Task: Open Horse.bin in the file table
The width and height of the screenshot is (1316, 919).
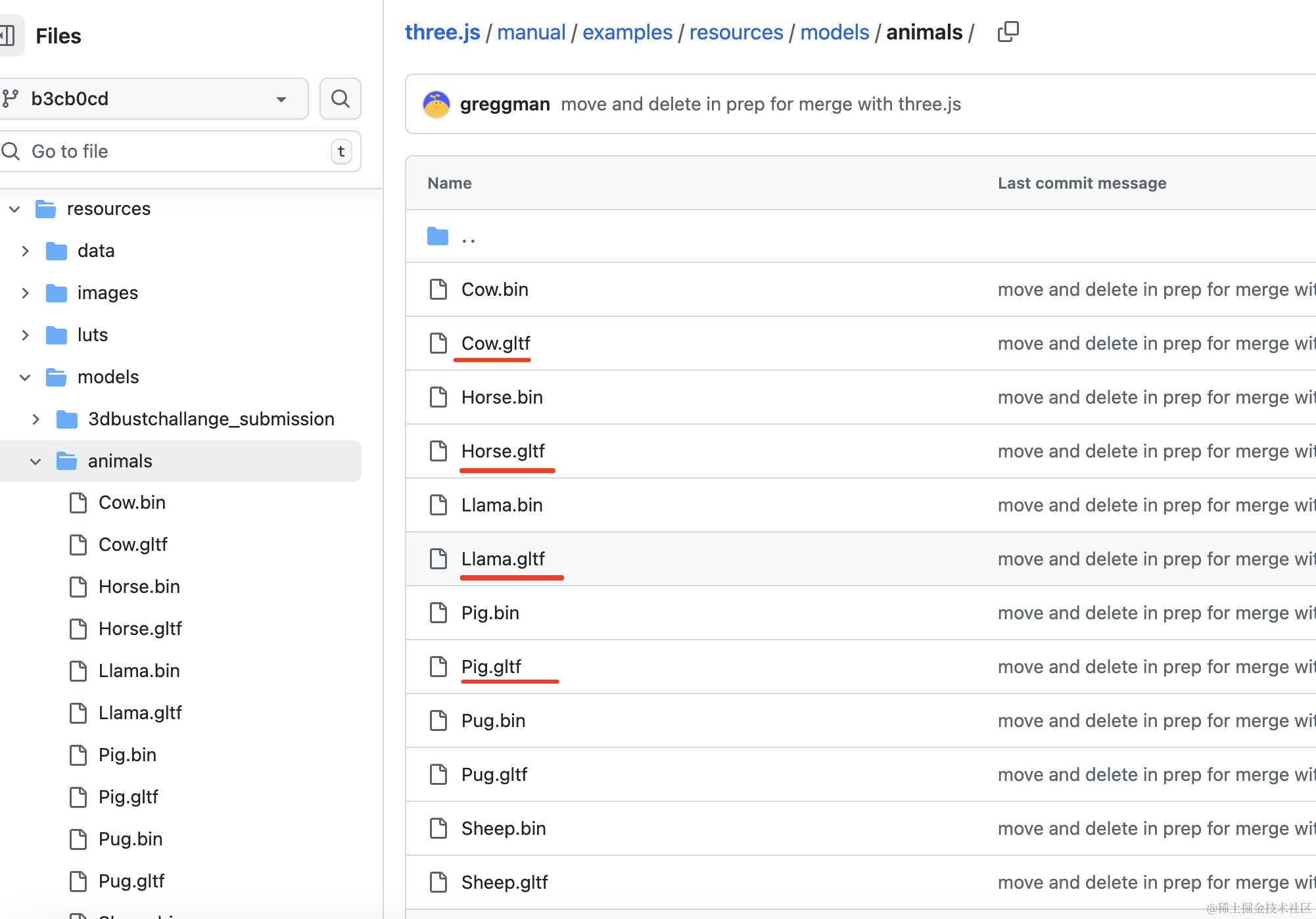Action: click(x=502, y=397)
